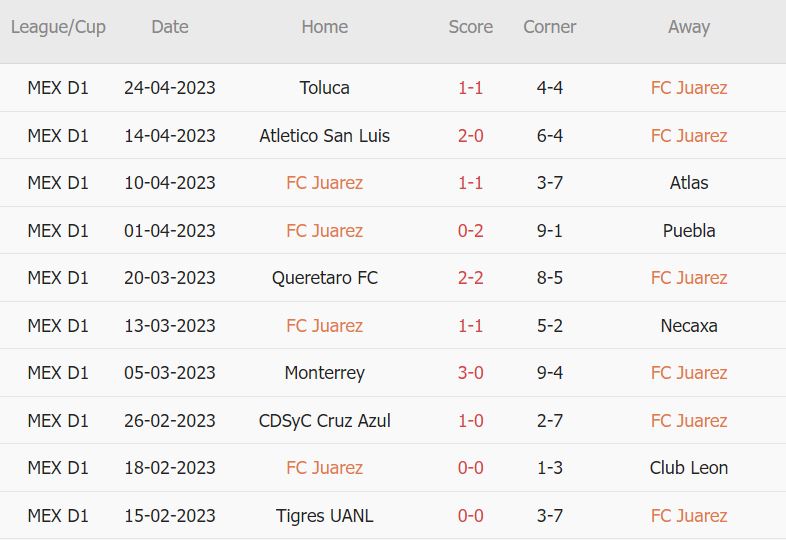Screen dimensions: 786x540
Task: Click the Date column header
Action: tap(170, 27)
